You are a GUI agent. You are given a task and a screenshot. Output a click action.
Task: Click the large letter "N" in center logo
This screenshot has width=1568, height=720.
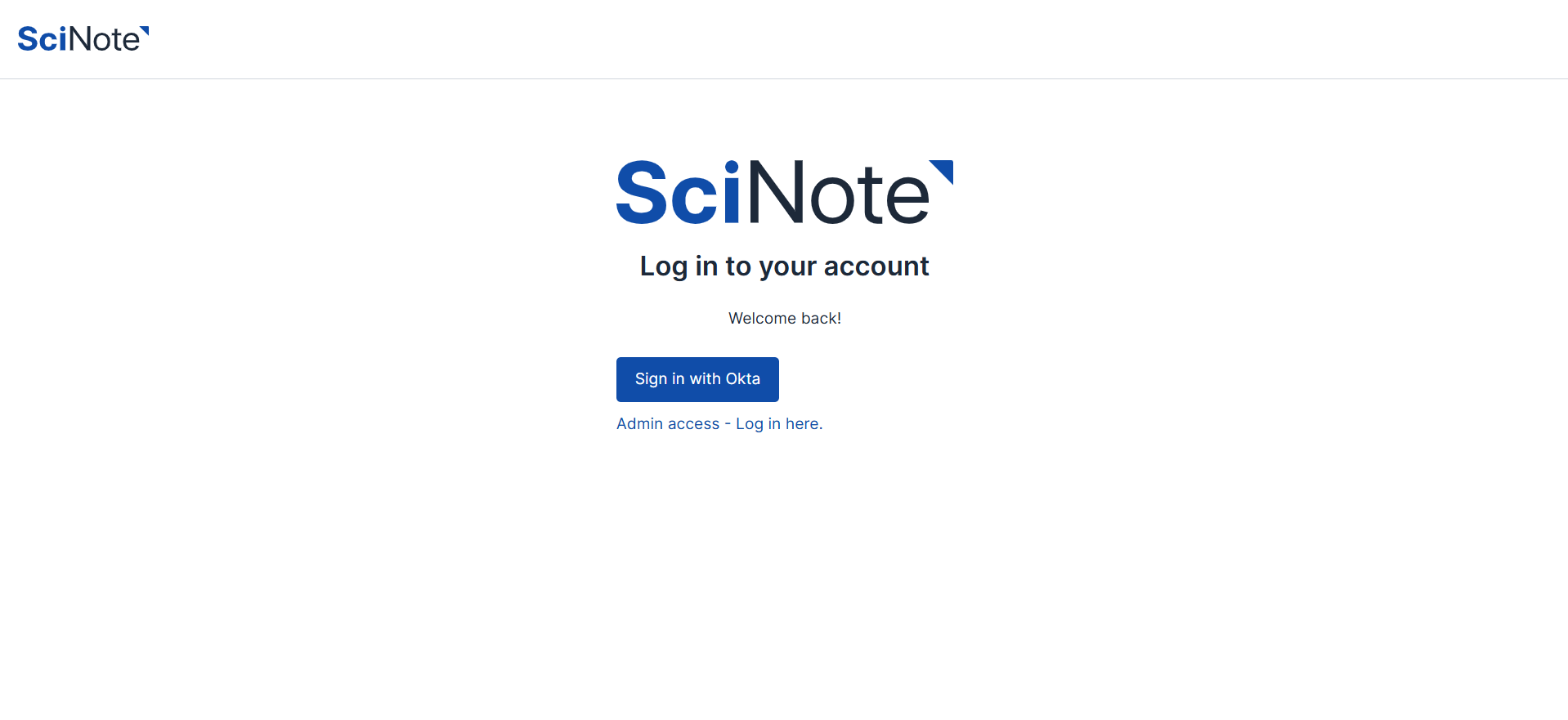pyautogui.click(x=777, y=193)
